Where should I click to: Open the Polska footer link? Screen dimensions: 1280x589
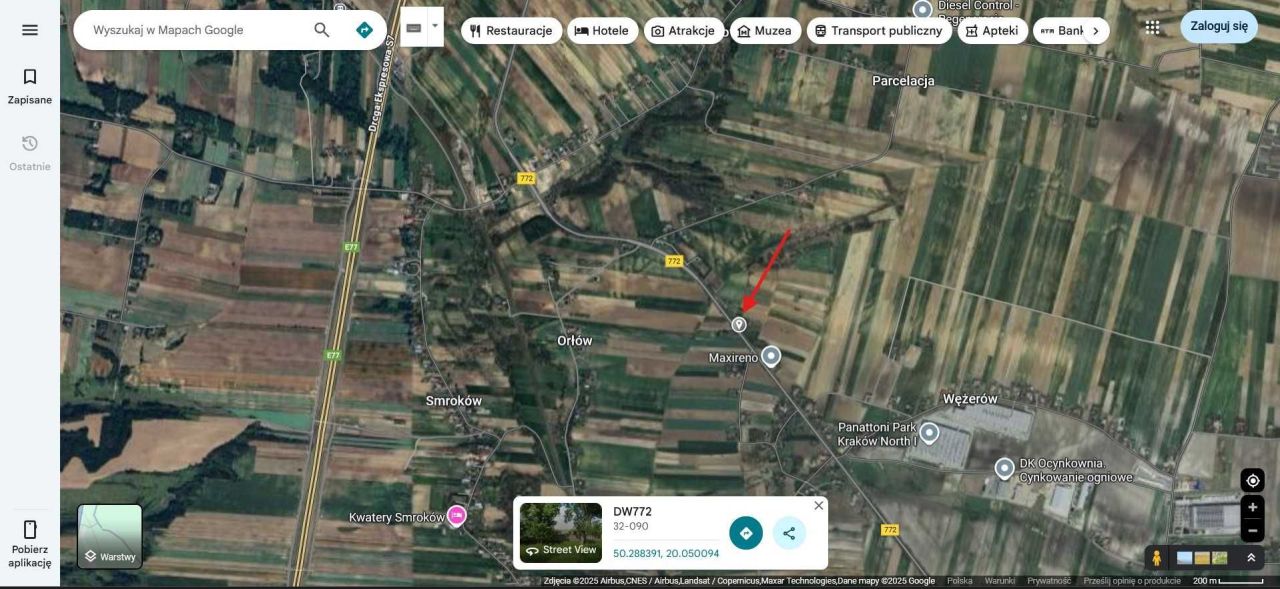960,581
